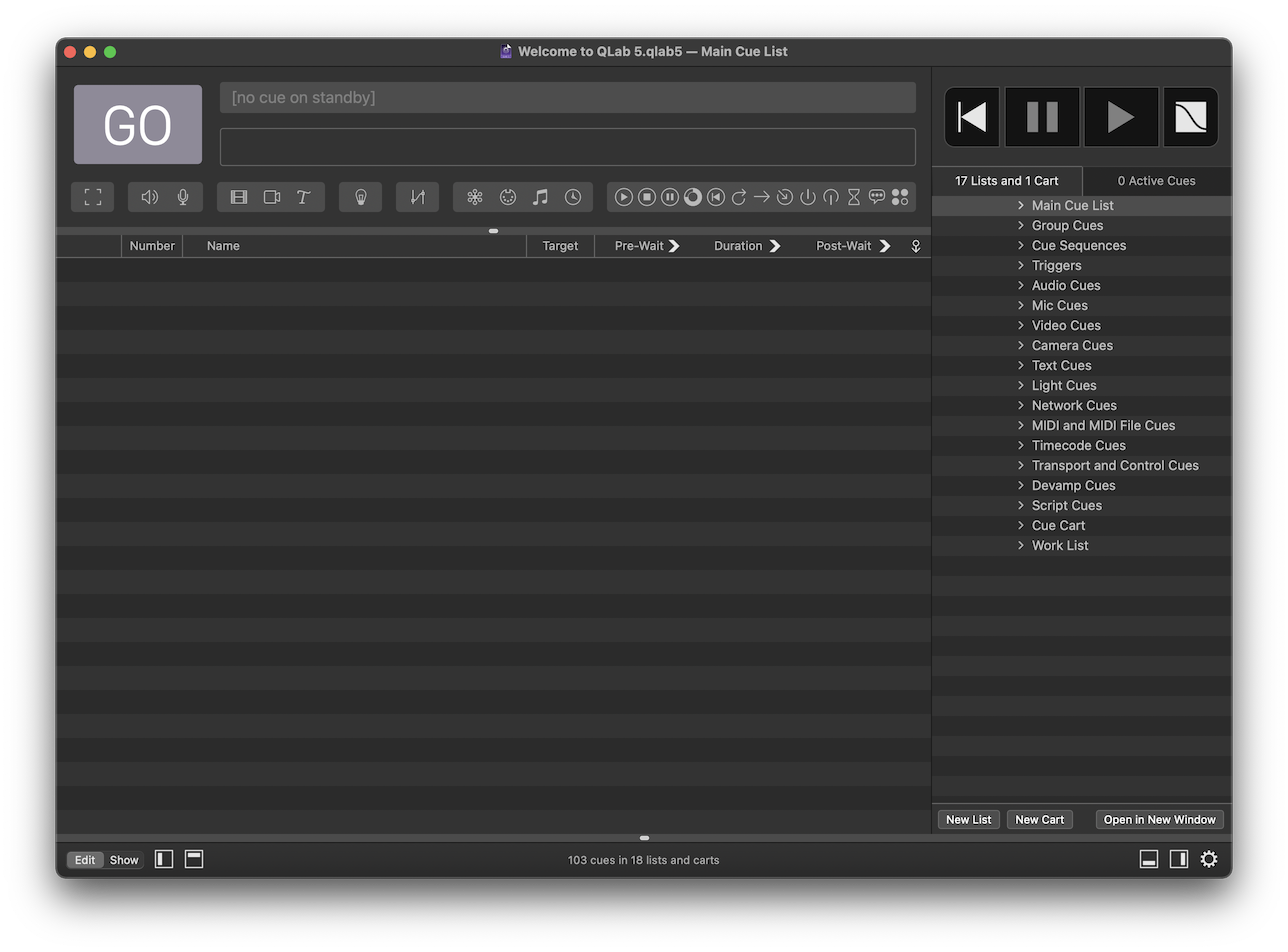
Task: Add a Timecode cue from the toolbar
Action: [573, 197]
